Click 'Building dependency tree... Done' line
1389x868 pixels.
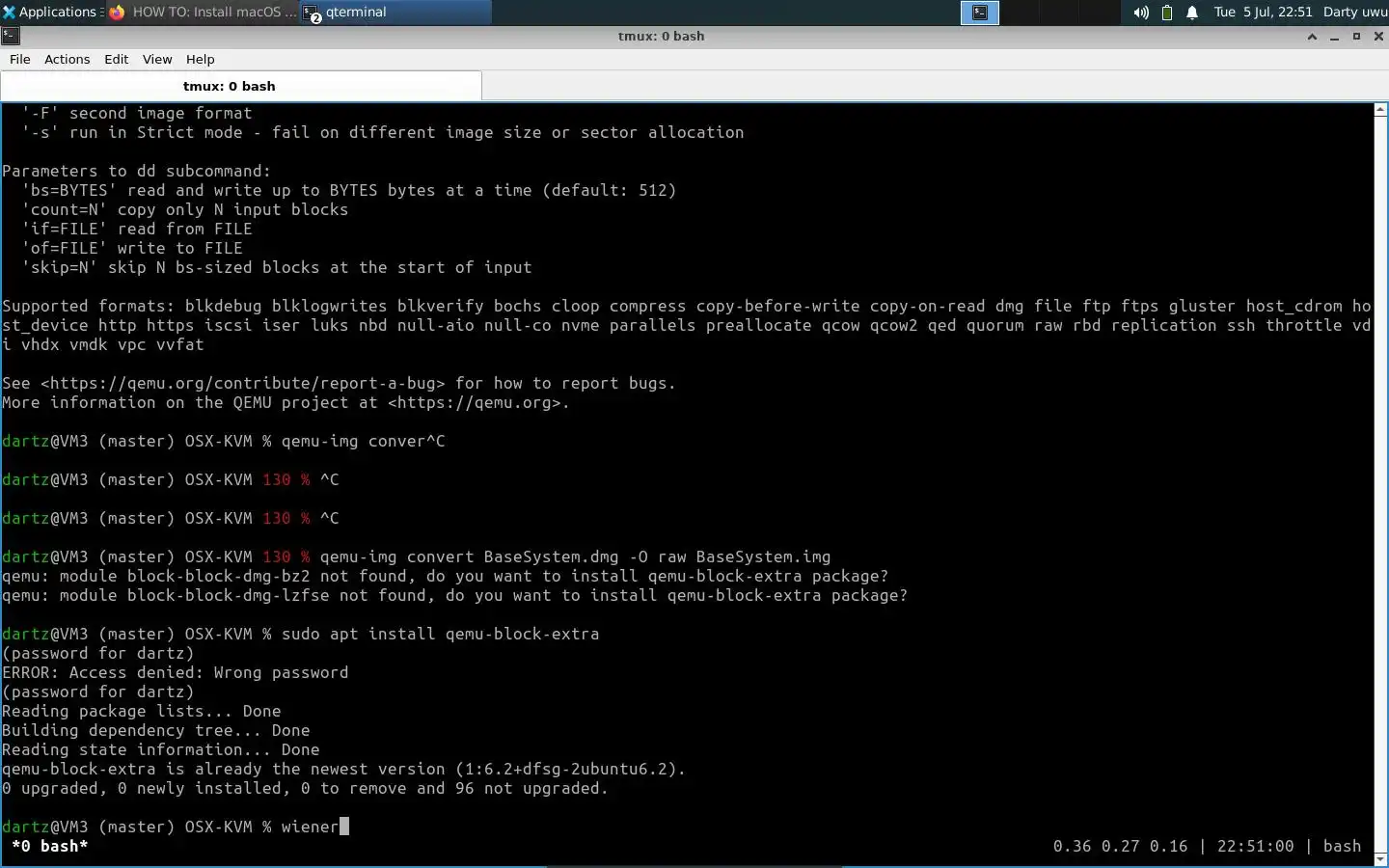coord(156,730)
